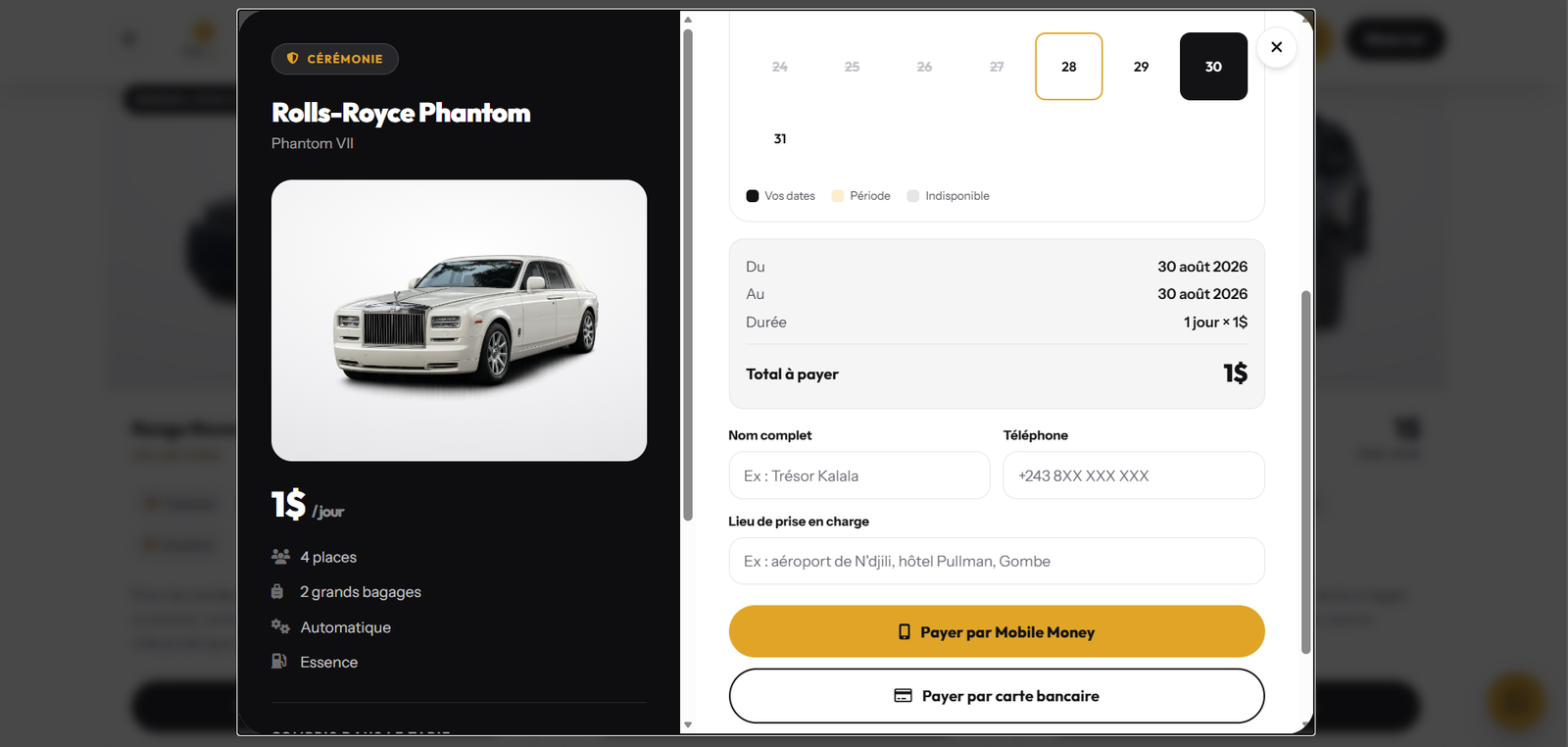Click the 'Vos dates' legend label
The image size is (1568, 747).
coord(790,196)
